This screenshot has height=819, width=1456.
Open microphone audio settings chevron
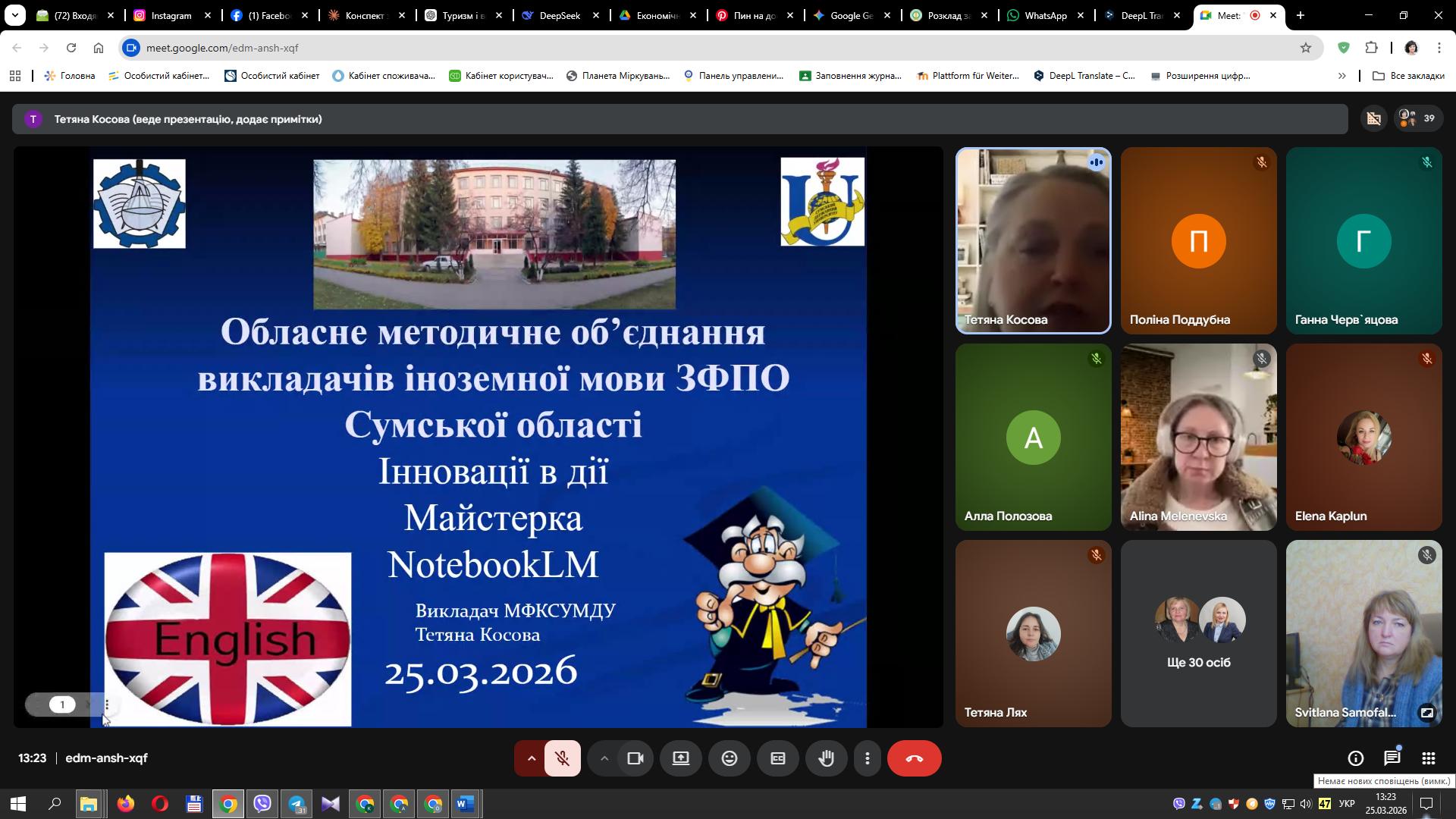coord(531,758)
